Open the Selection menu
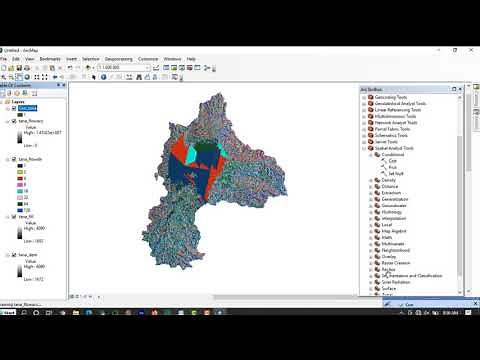Screen dimensions: 480x360 point(91,59)
